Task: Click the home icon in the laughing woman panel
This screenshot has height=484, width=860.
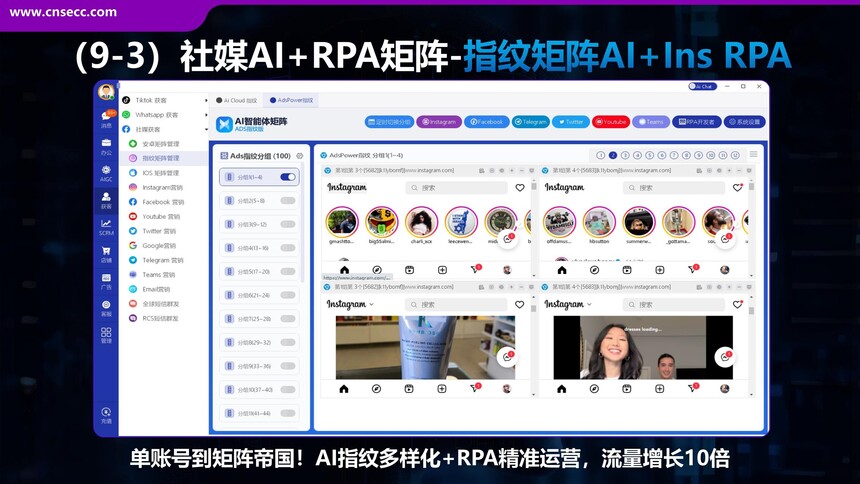Action: point(562,389)
